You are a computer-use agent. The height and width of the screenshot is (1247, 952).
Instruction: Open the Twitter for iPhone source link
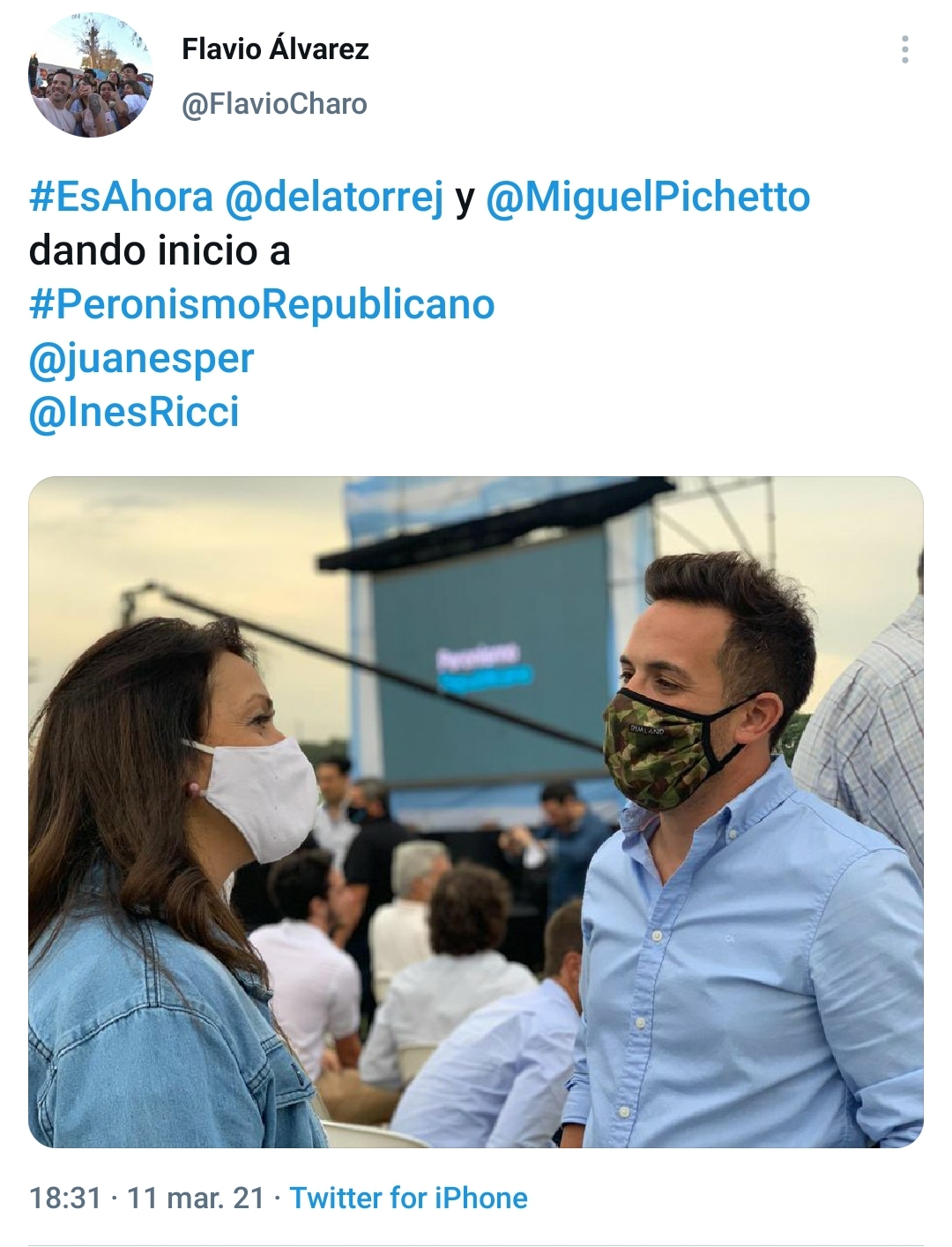pyautogui.click(x=408, y=1198)
